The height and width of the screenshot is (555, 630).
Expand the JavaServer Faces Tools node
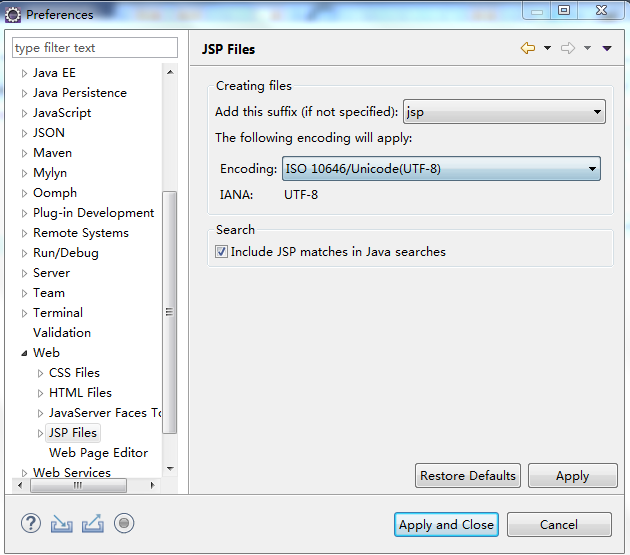[40, 414]
